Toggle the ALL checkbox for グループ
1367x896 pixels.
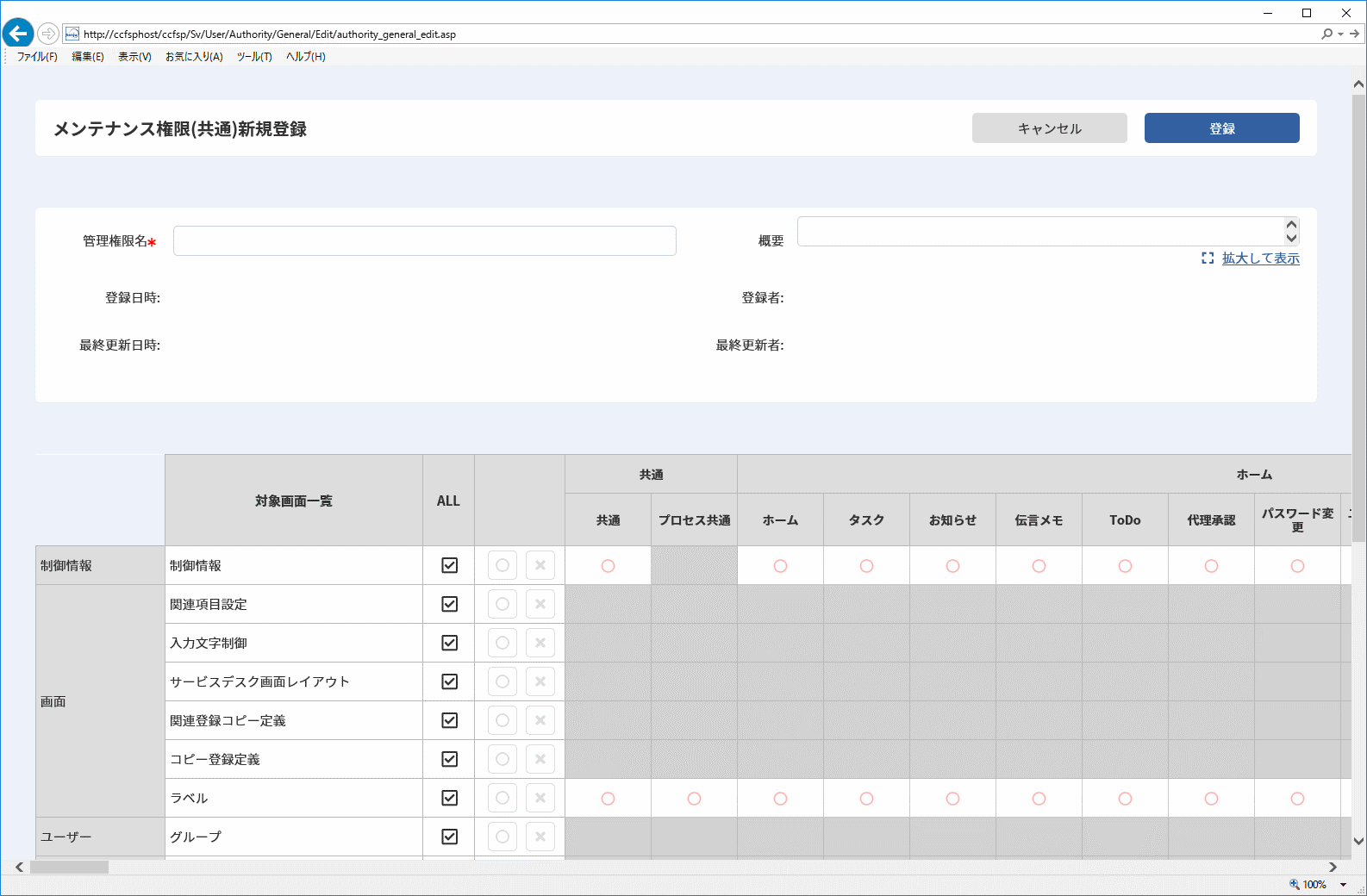coord(449,837)
